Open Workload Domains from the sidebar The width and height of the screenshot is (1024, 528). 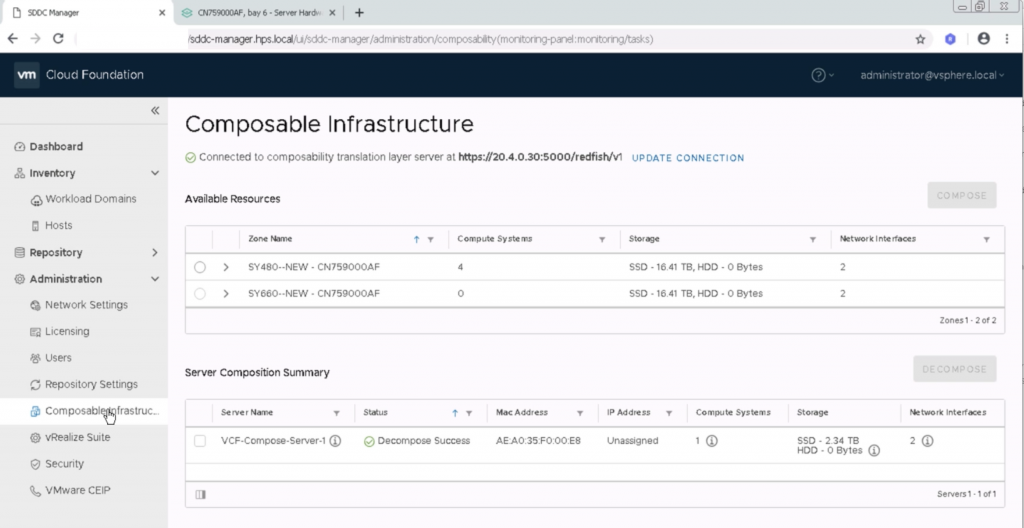tap(91, 199)
